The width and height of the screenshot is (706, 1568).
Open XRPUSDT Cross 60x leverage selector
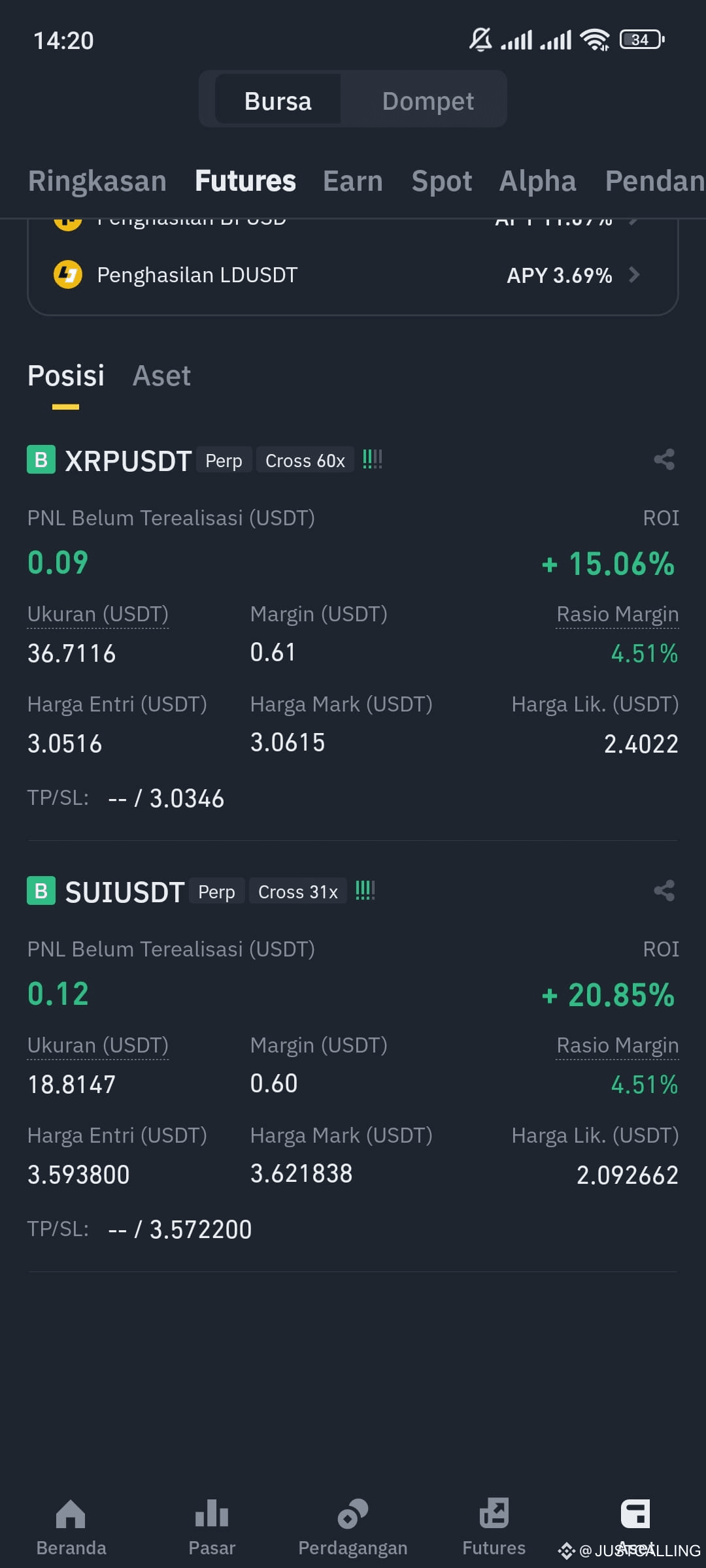click(x=305, y=460)
